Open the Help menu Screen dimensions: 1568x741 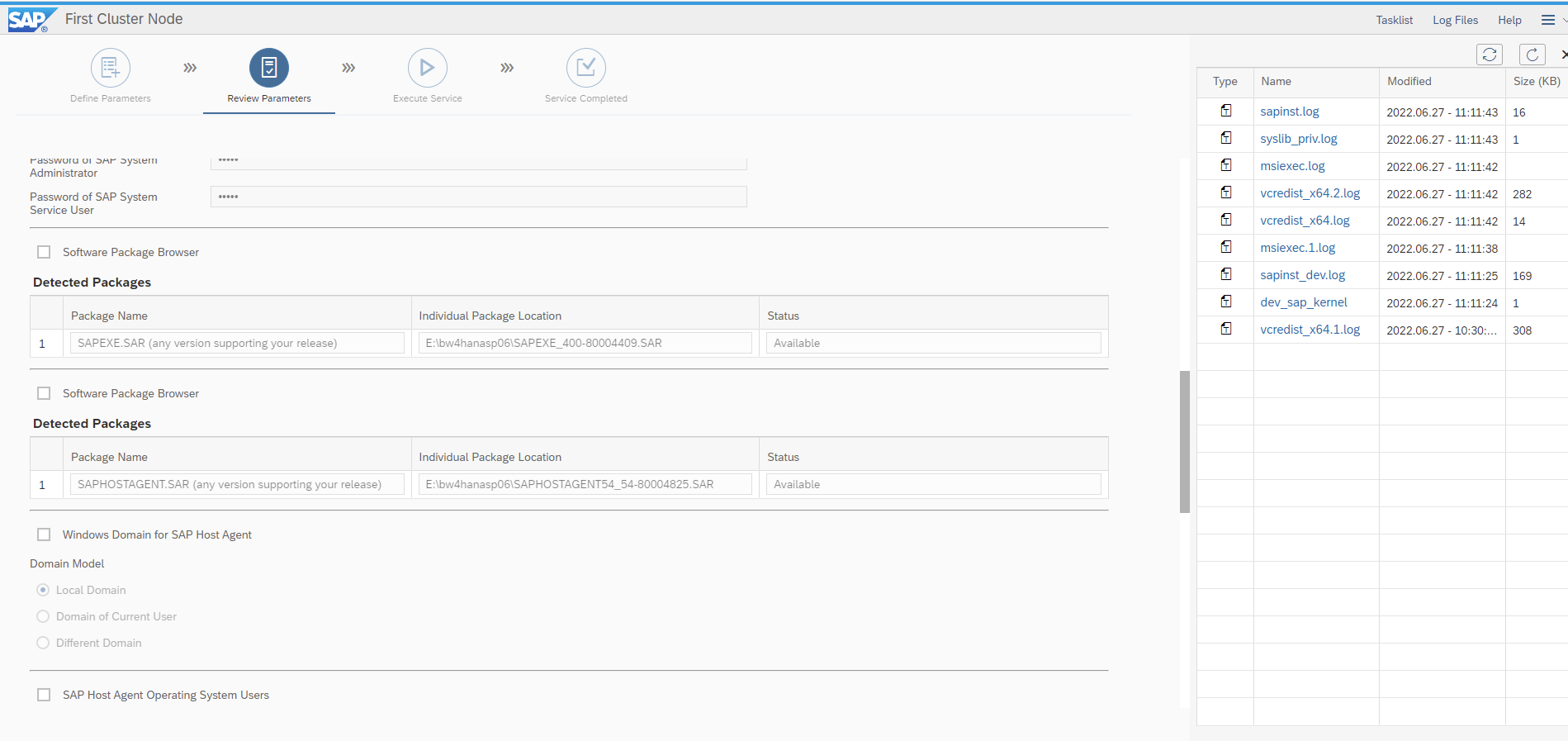click(1510, 20)
